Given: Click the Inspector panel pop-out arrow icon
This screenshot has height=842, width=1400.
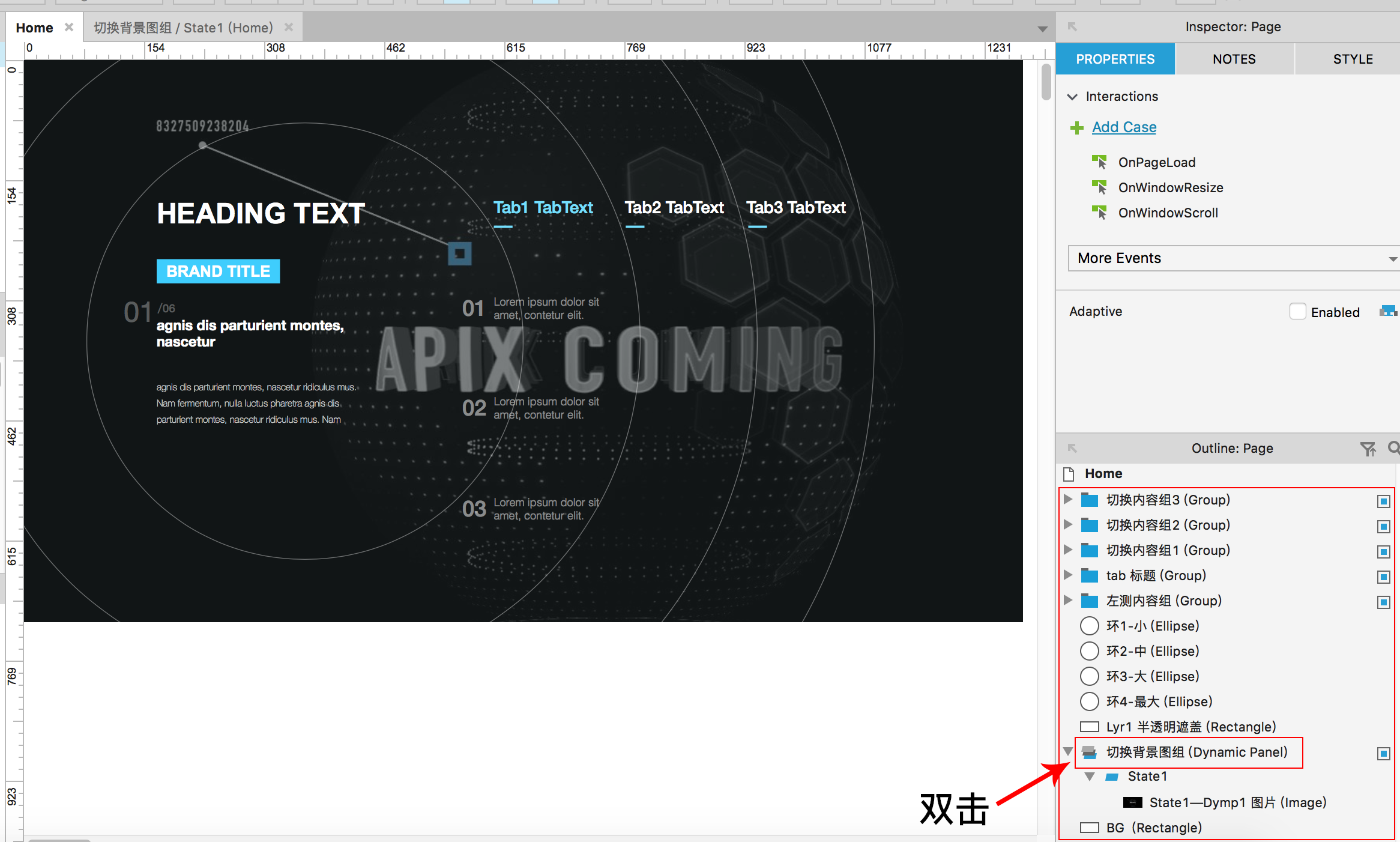Looking at the screenshot, I should 1072,27.
